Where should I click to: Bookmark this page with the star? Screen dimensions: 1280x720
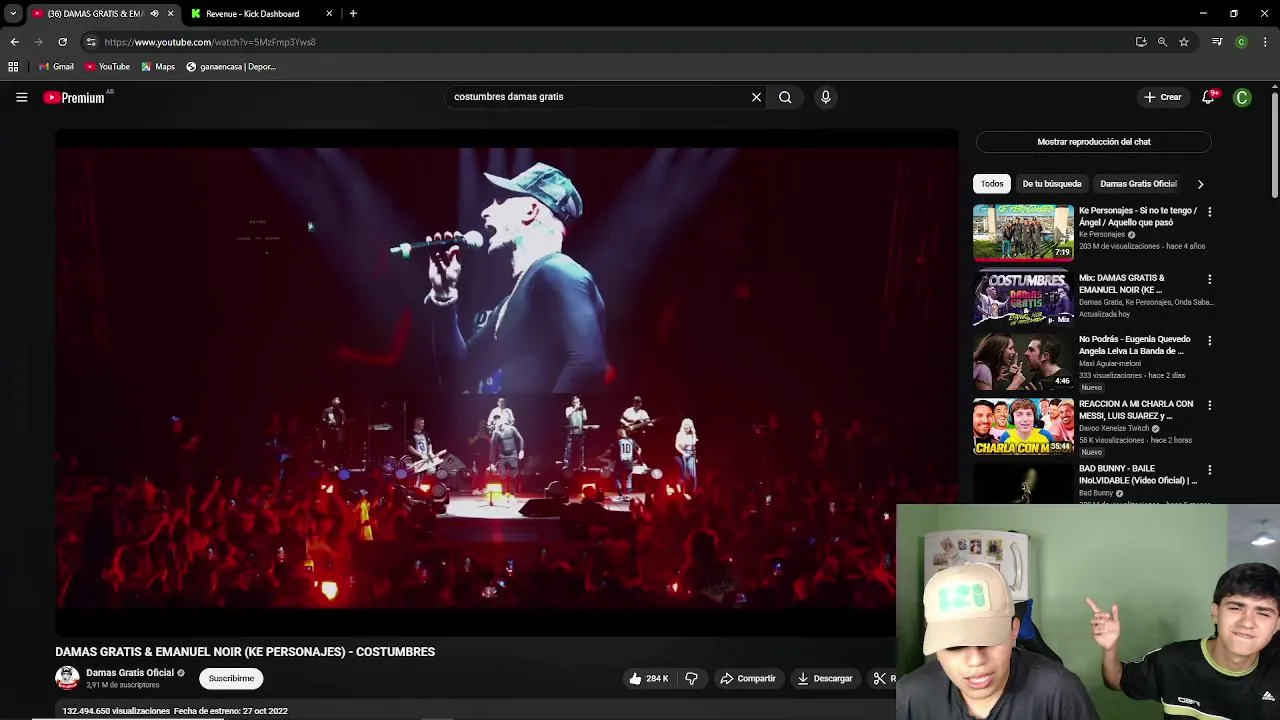point(1184,42)
